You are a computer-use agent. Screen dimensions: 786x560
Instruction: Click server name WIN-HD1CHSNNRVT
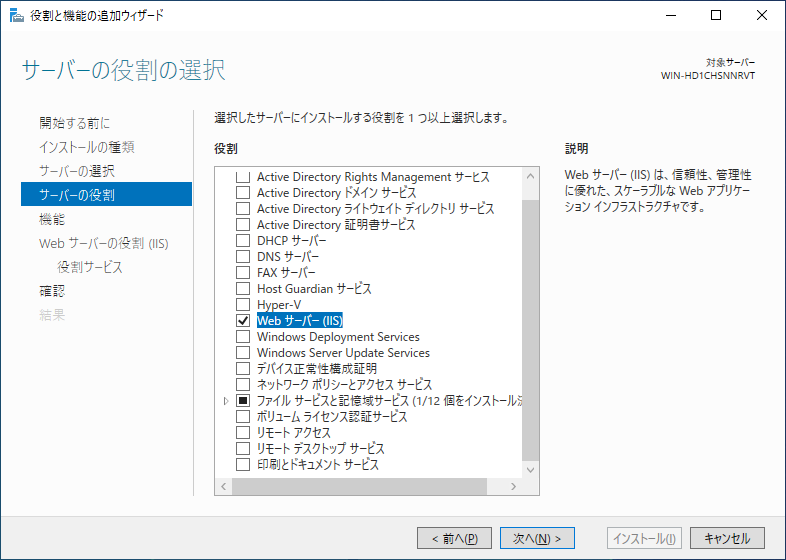click(708, 76)
